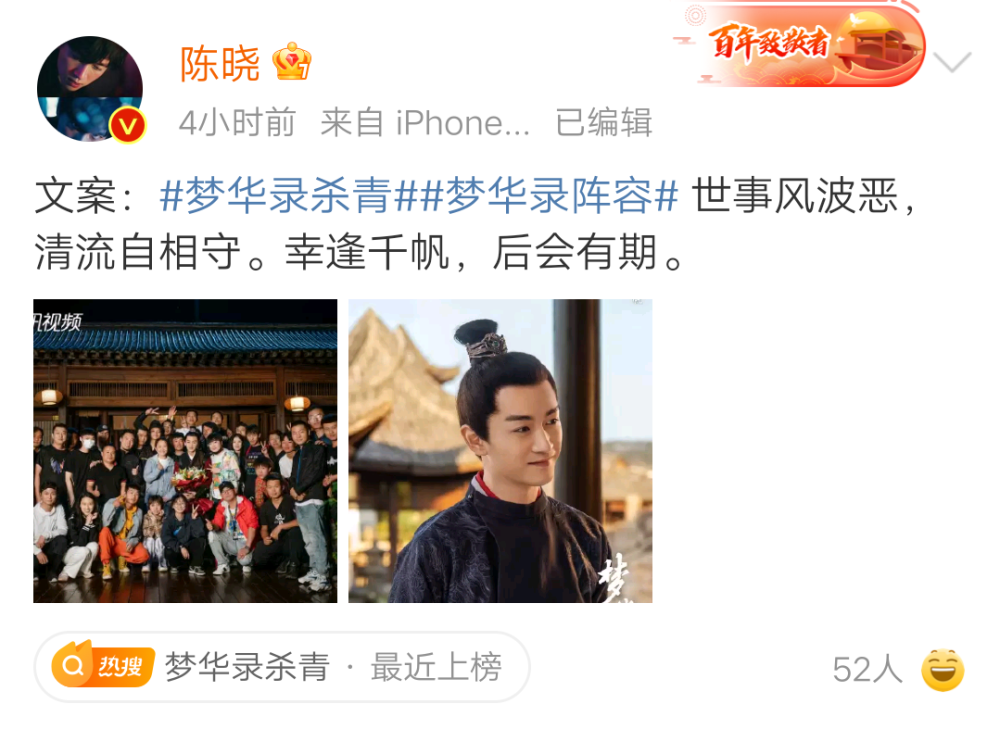Tap the 热搜 hot search icon
The image size is (1000, 729).
coord(103,665)
